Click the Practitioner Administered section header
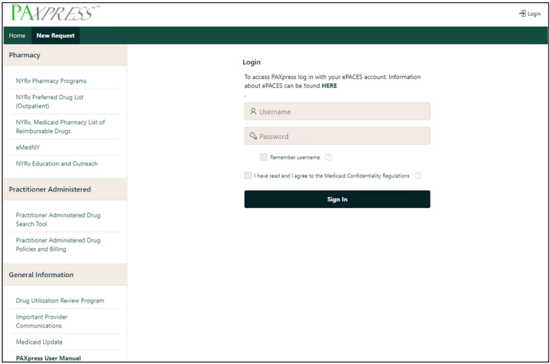Image resolution: width=550 pixels, height=364 pixels. click(66, 189)
